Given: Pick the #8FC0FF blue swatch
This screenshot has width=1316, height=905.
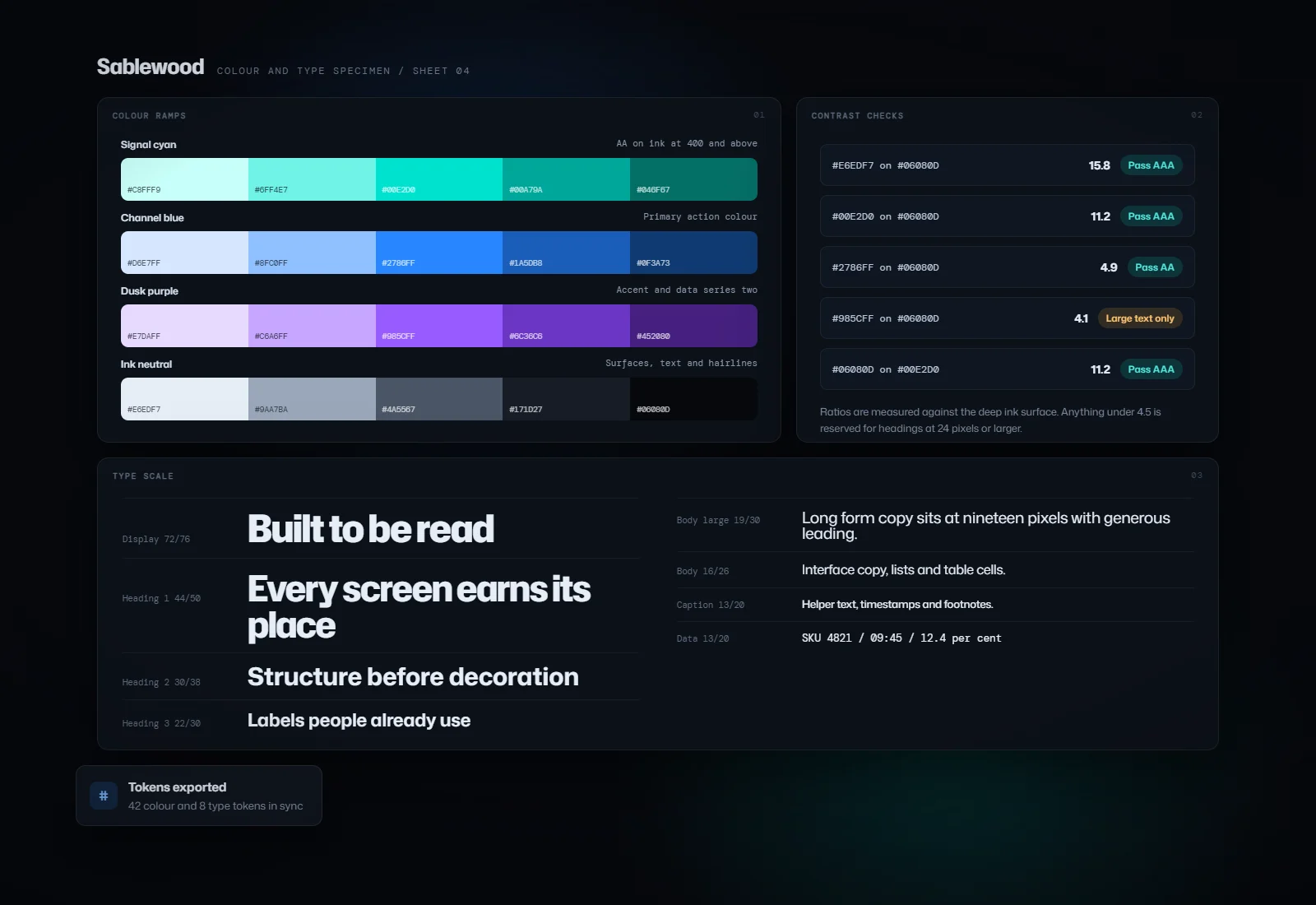Looking at the screenshot, I should tap(312, 253).
